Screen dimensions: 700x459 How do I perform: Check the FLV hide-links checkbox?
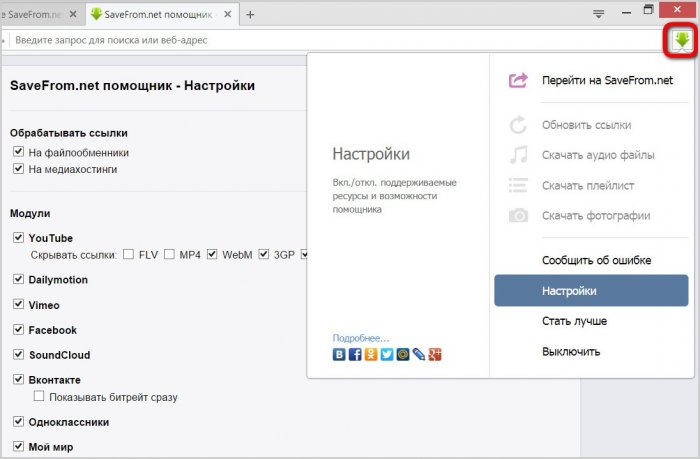(129, 255)
